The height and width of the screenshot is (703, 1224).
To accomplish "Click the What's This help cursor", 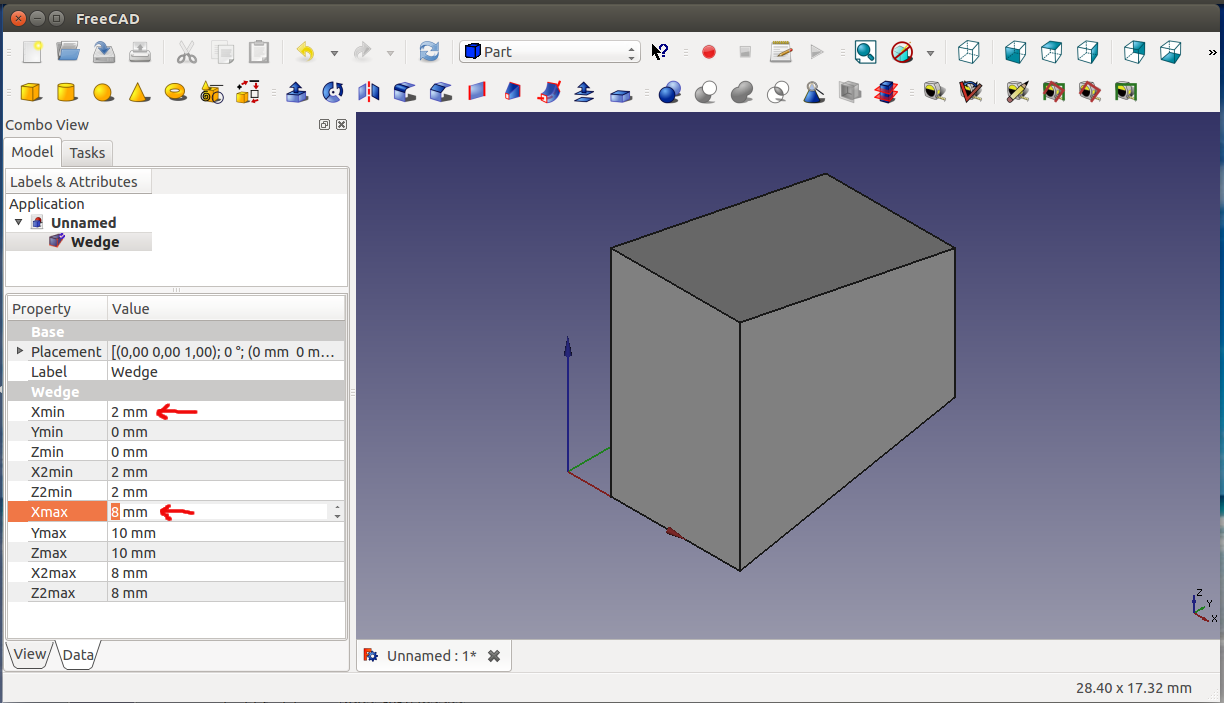I will pyautogui.click(x=660, y=52).
